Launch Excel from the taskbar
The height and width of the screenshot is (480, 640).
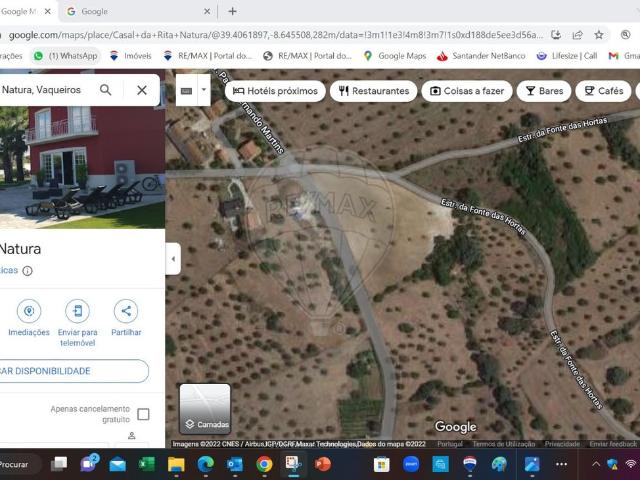coord(147,464)
